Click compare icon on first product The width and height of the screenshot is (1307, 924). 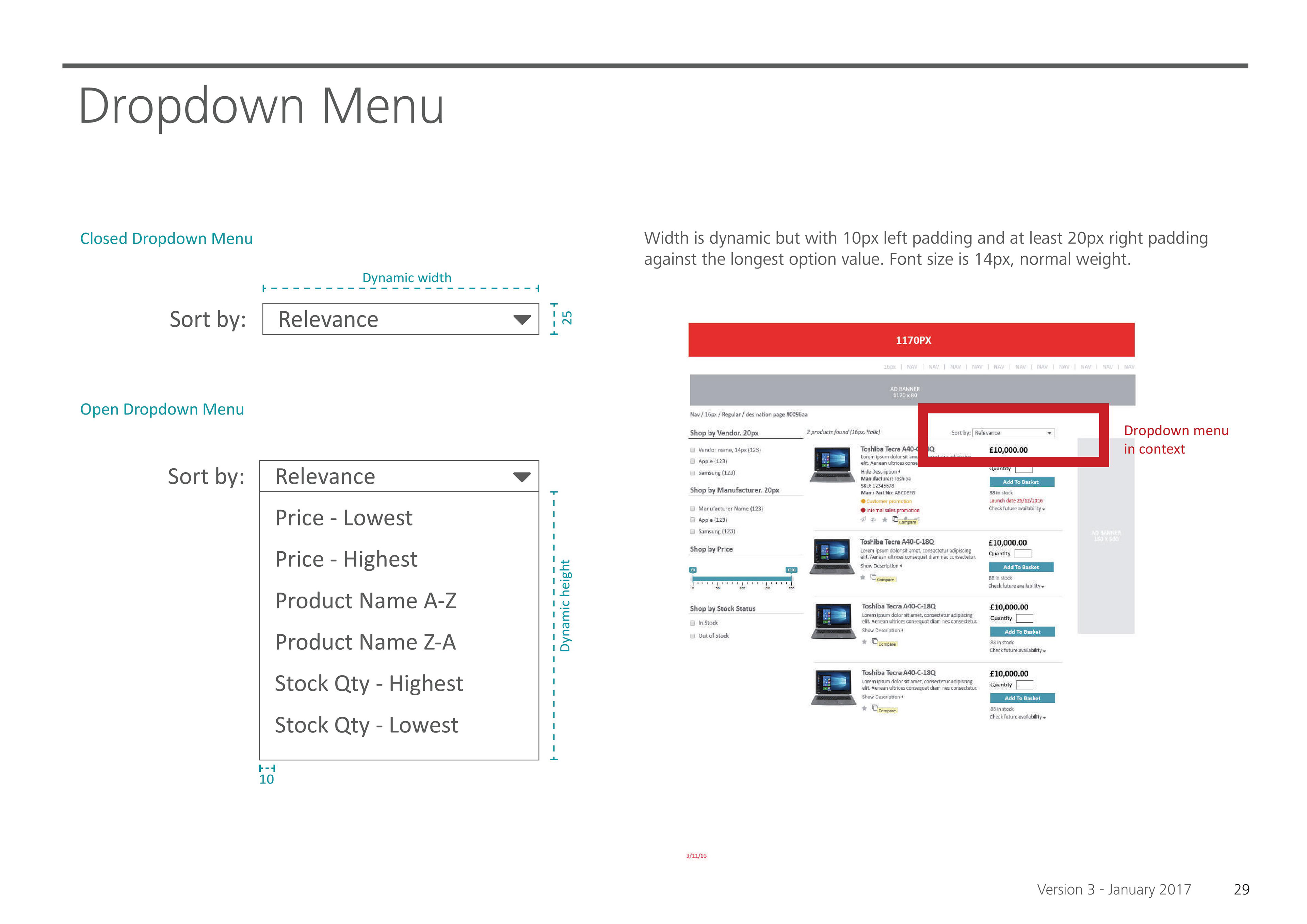(895, 519)
